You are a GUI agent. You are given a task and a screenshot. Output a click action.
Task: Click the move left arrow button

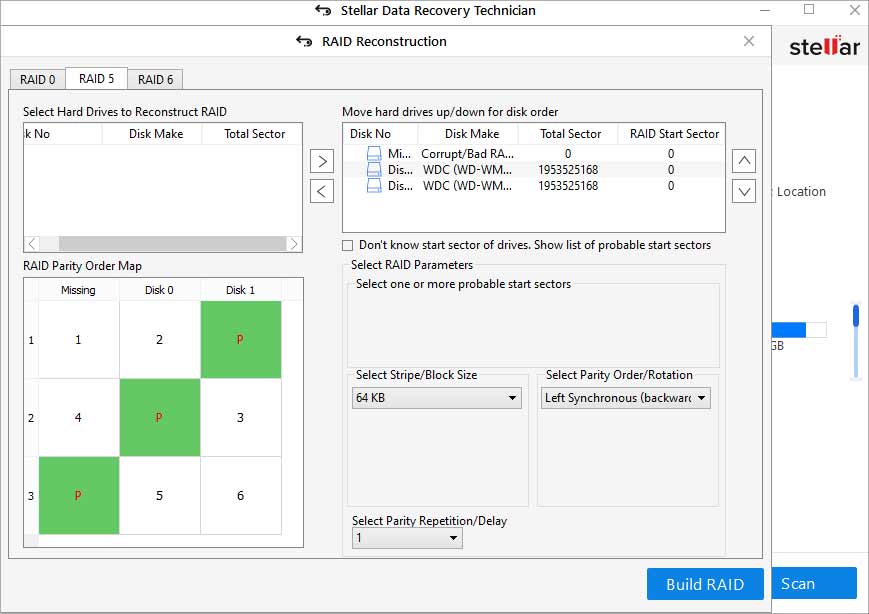(x=321, y=191)
